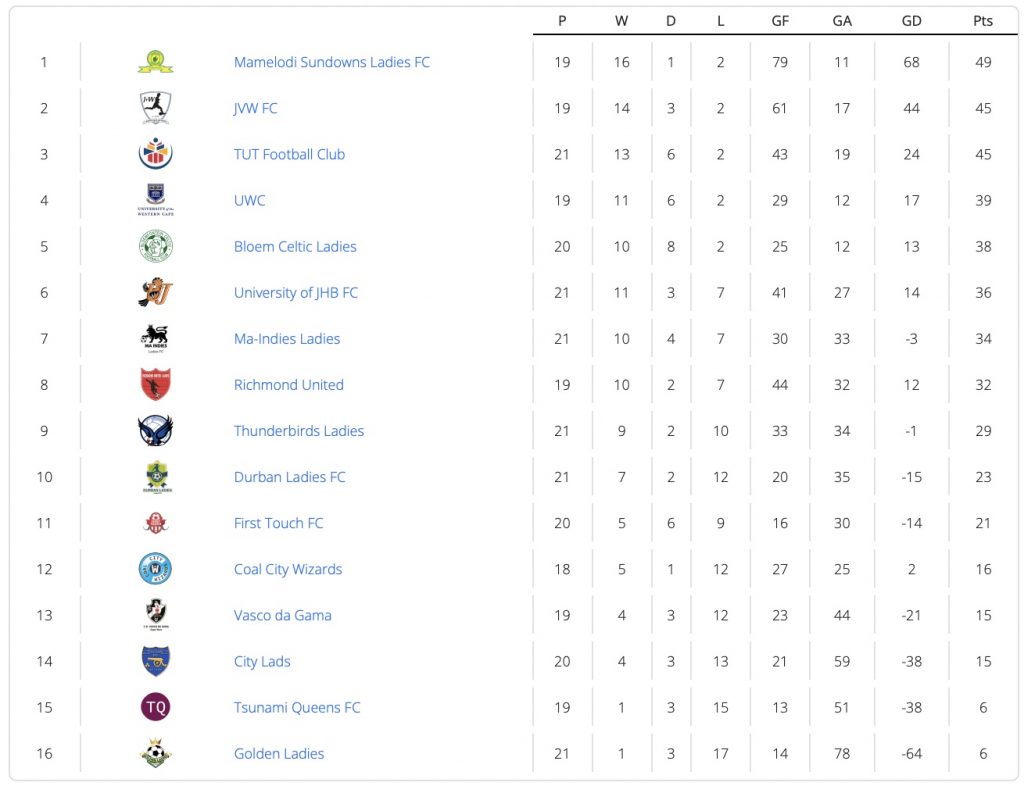Screen dimensions: 1024x786
Task: Click the Coal City Wizards blue badge
Action: click(x=155, y=569)
